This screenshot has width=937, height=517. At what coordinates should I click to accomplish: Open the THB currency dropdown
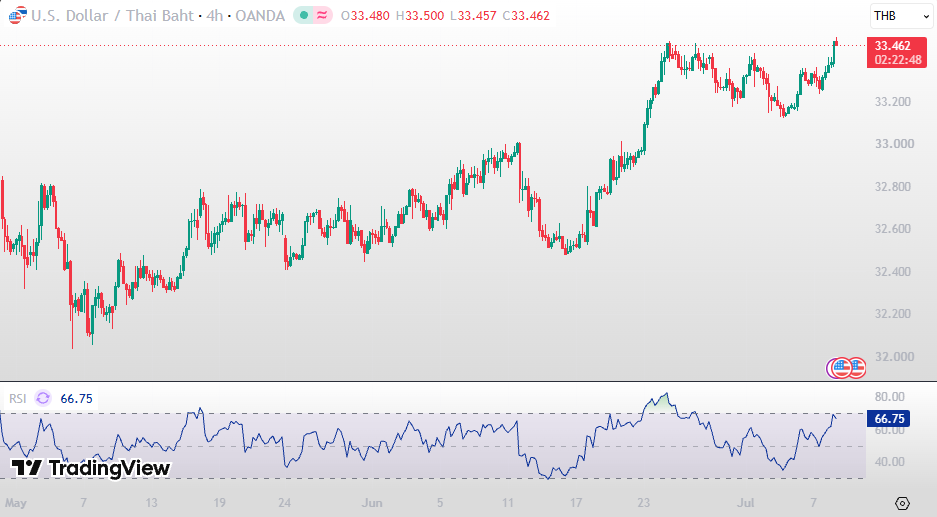click(901, 16)
